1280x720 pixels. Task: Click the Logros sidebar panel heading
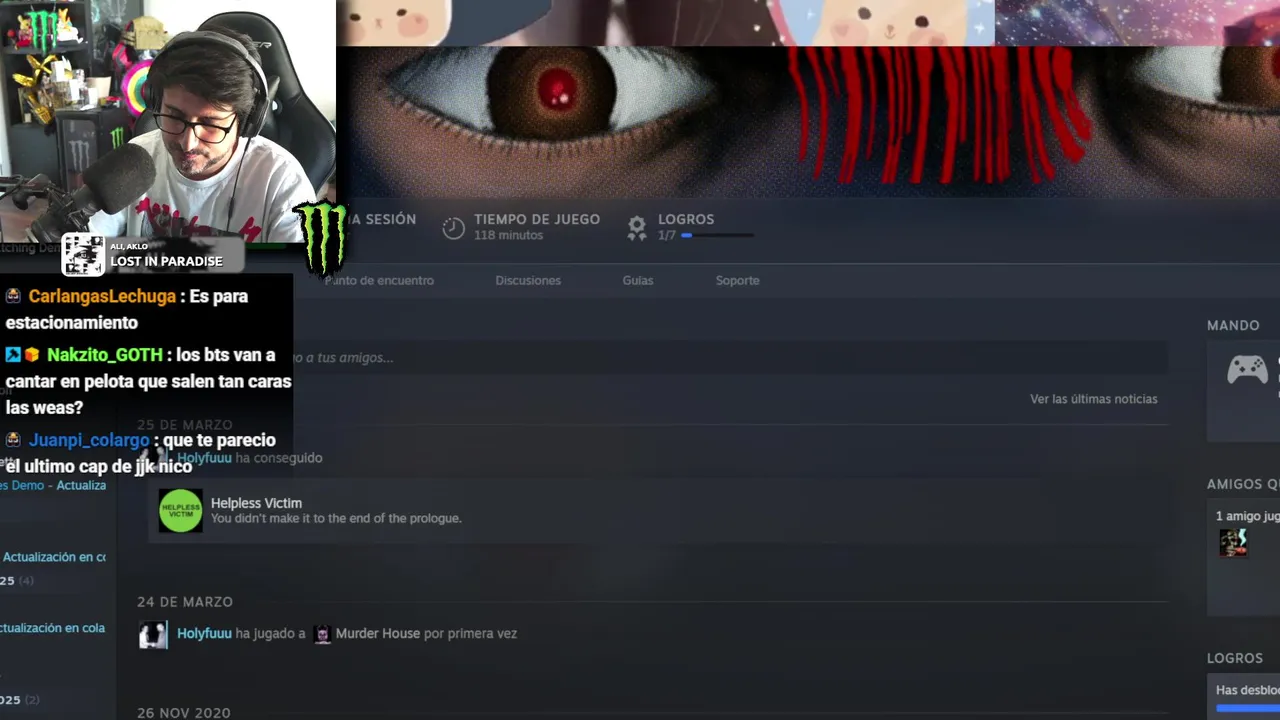tap(1235, 659)
